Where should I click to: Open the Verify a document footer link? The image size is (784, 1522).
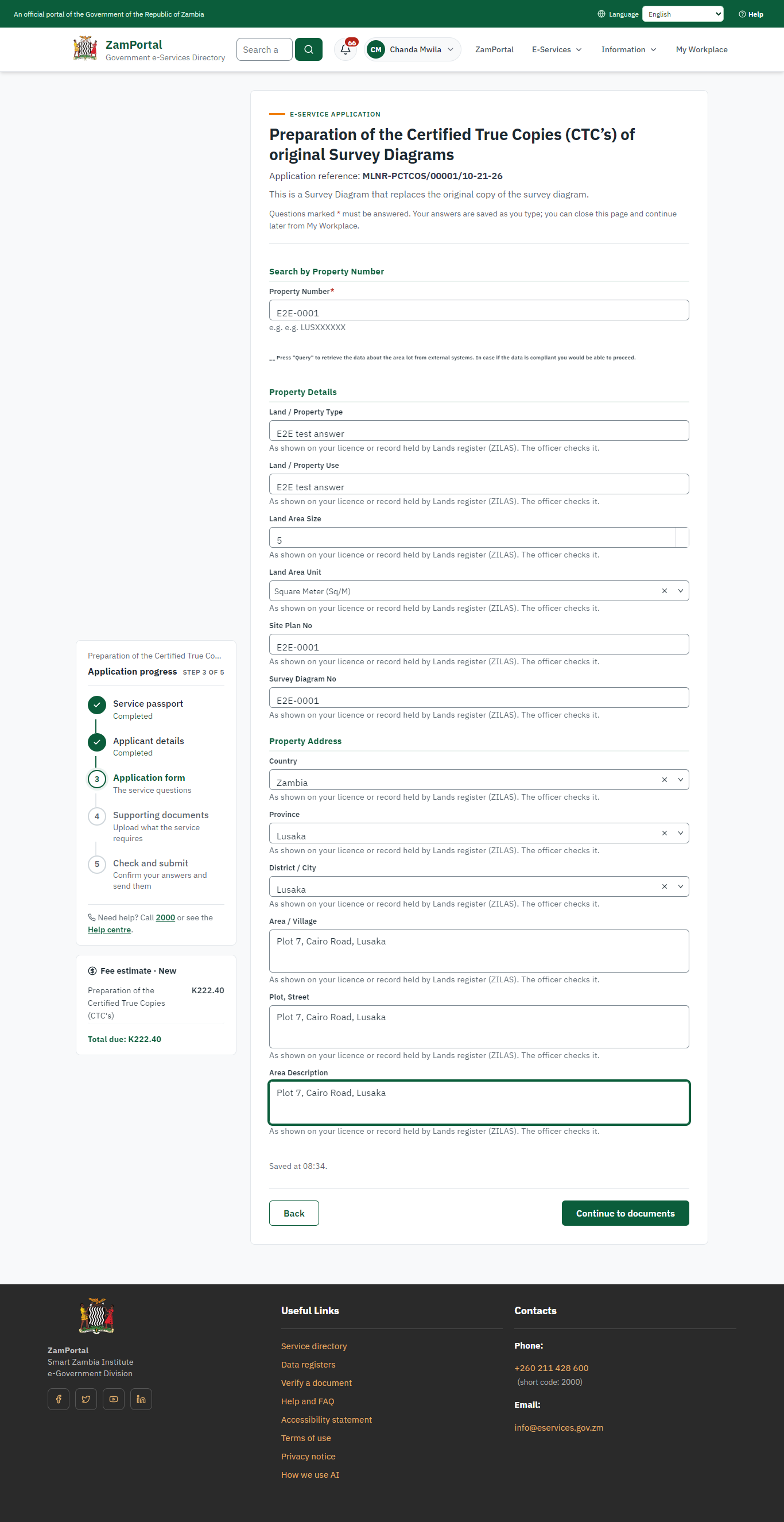316,1383
